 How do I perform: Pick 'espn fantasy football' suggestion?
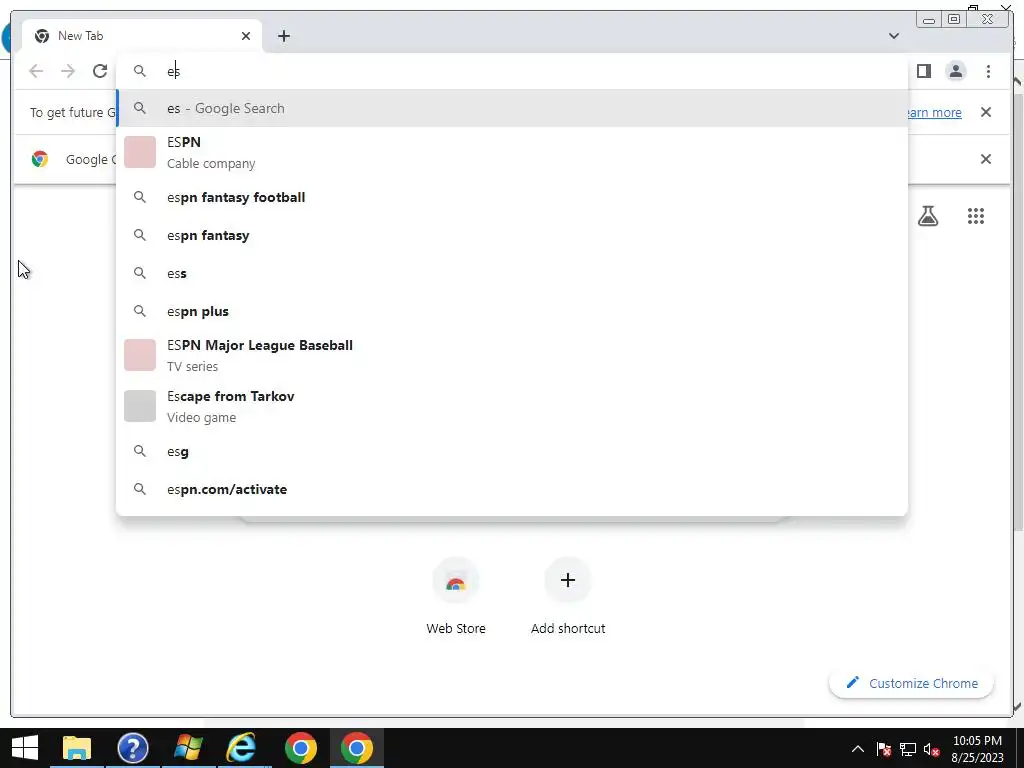512,197
